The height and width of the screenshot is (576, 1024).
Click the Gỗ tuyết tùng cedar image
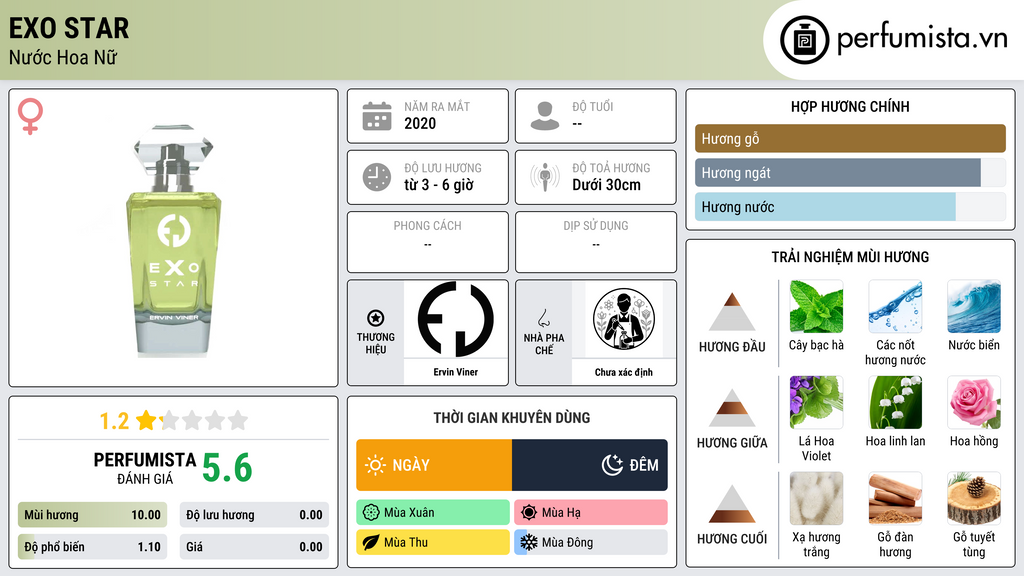point(974,499)
